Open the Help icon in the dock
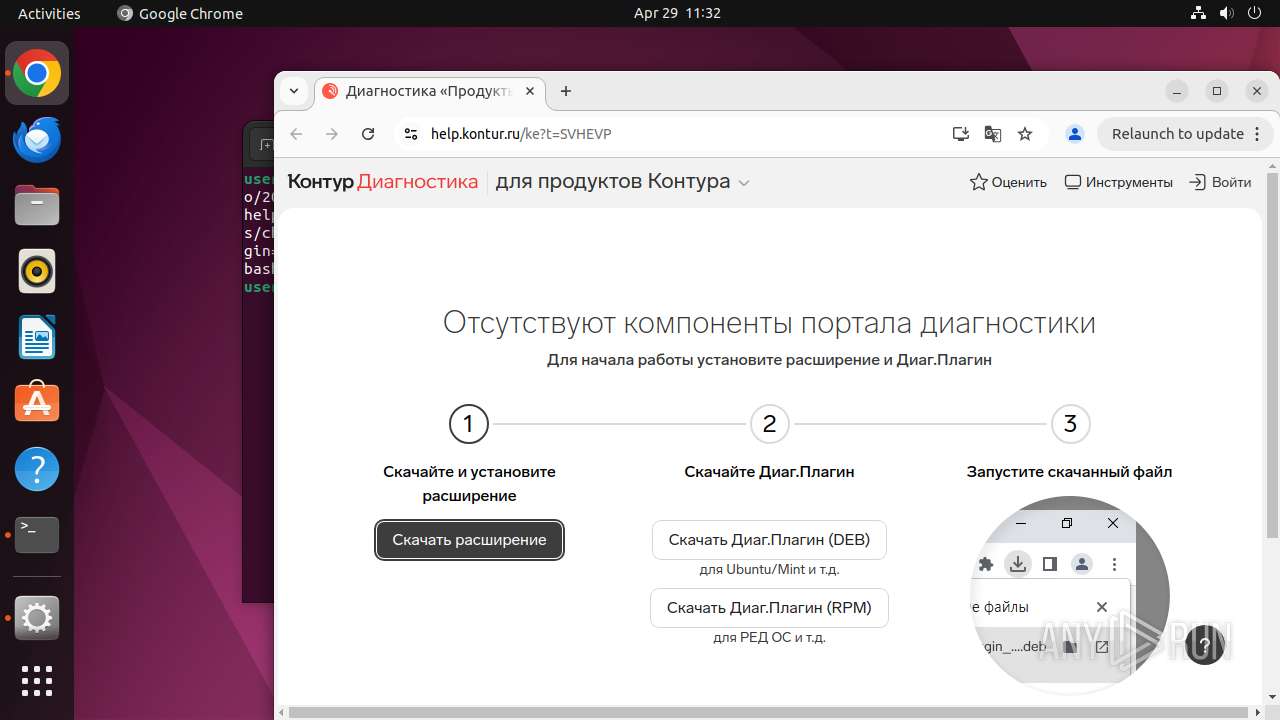 pyautogui.click(x=37, y=469)
